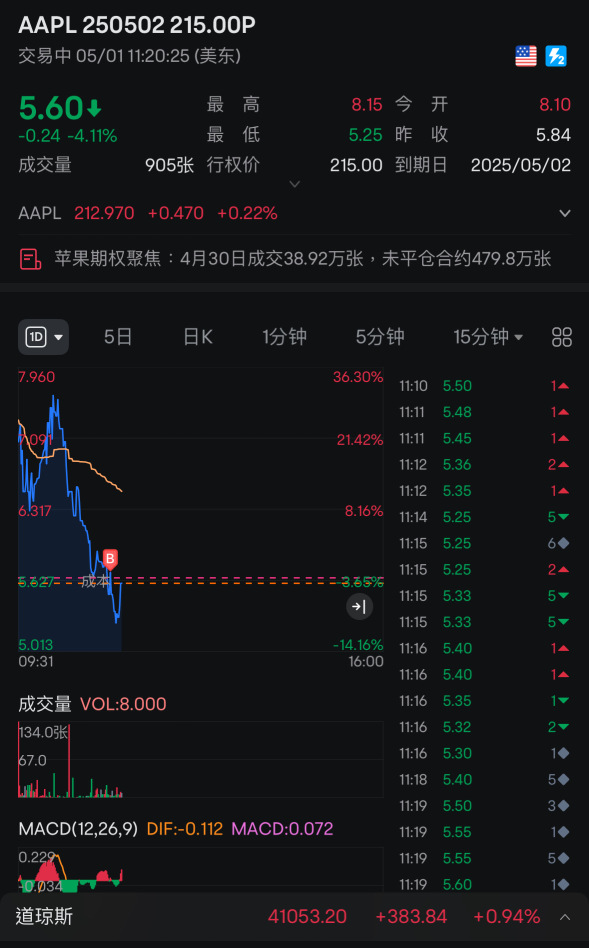The height and width of the screenshot is (948, 589).
Task: Switch to the 5日 chart tab
Action: (118, 337)
